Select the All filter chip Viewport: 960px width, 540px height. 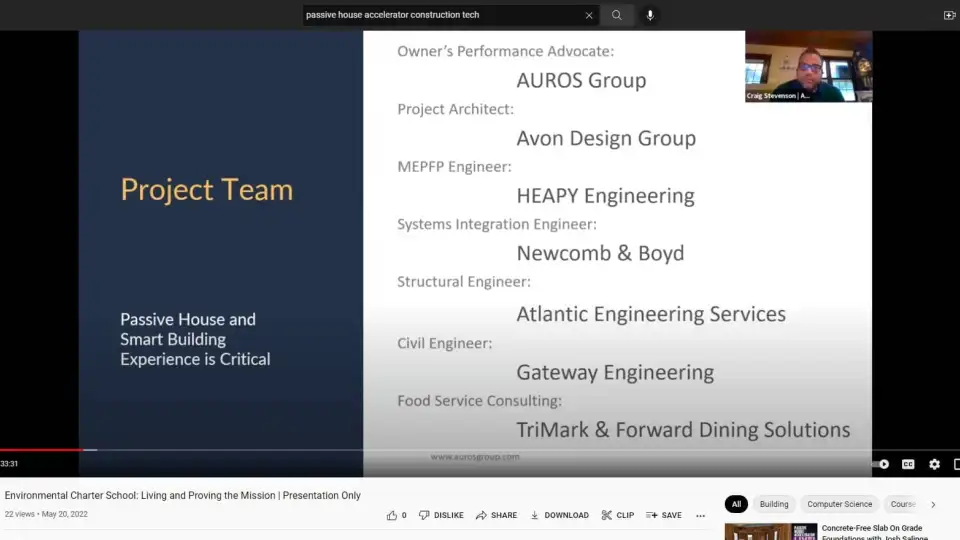[736, 504]
